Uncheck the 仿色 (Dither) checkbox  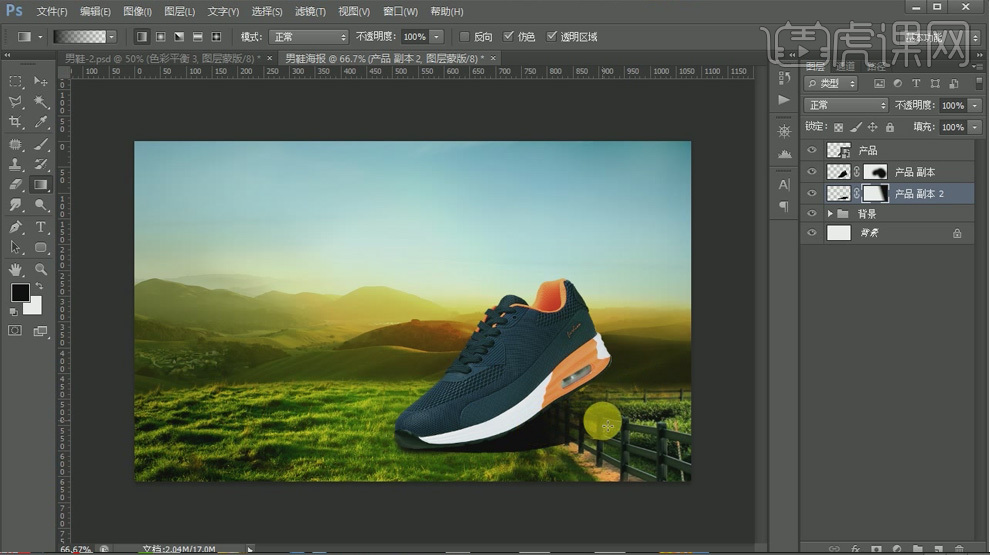click(509, 37)
